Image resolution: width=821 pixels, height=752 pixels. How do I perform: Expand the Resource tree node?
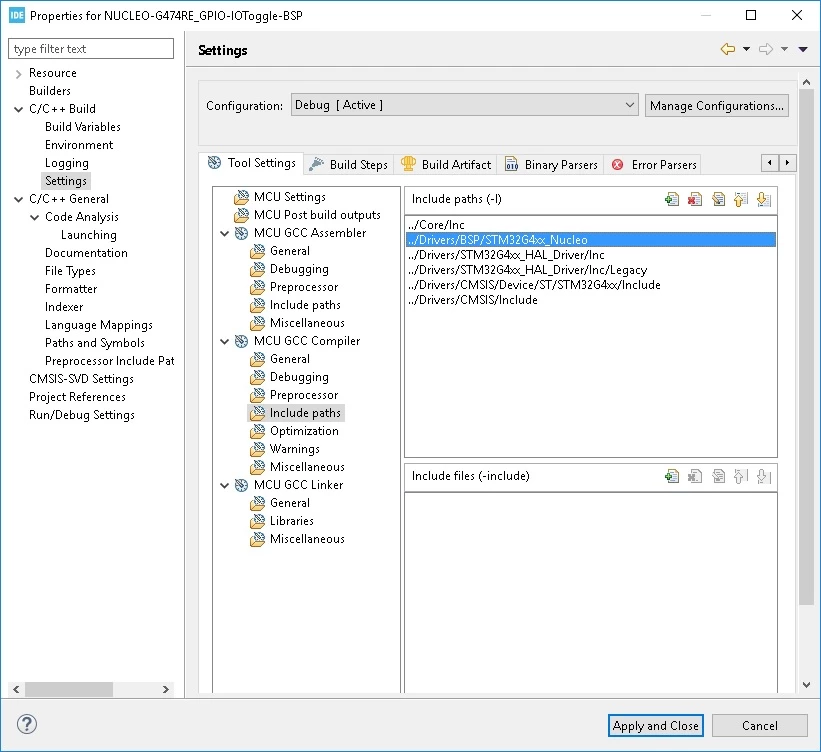click(x=18, y=73)
